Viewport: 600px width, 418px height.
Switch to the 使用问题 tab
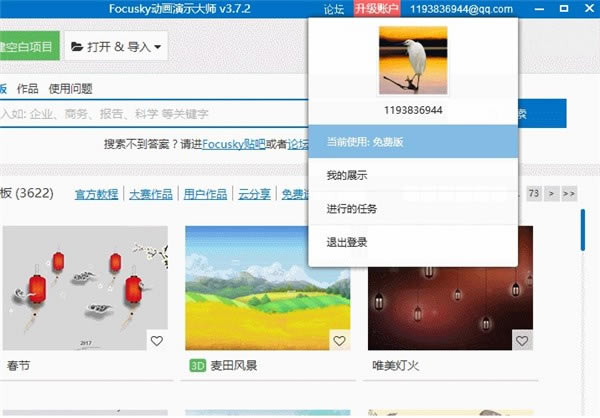70,89
